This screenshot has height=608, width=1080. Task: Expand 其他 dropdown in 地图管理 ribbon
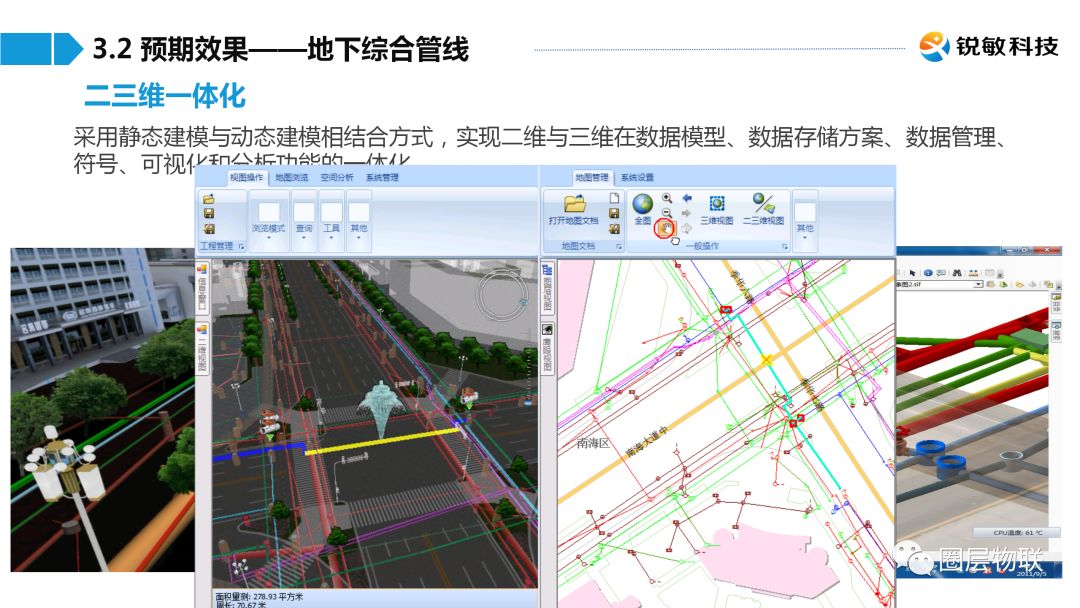(x=805, y=220)
